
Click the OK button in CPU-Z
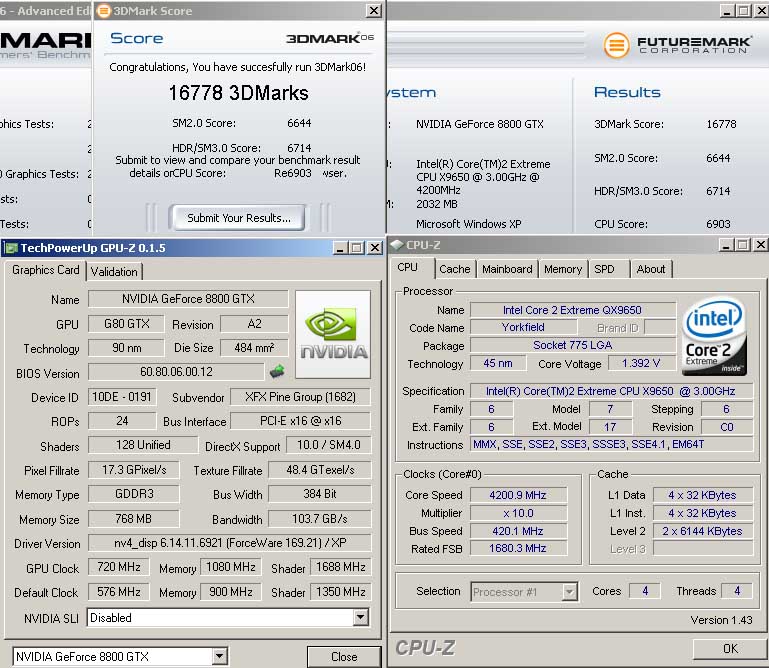coord(730,649)
